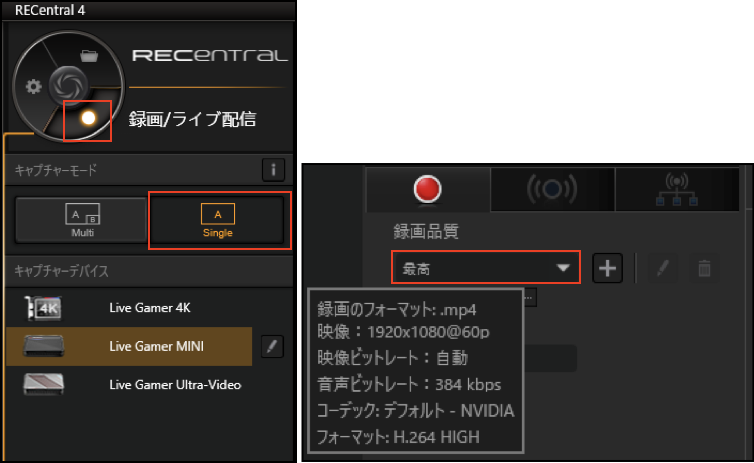The width and height of the screenshot is (754, 463).
Task: Edit the recording quality profile pencil
Action: tap(663, 268)
